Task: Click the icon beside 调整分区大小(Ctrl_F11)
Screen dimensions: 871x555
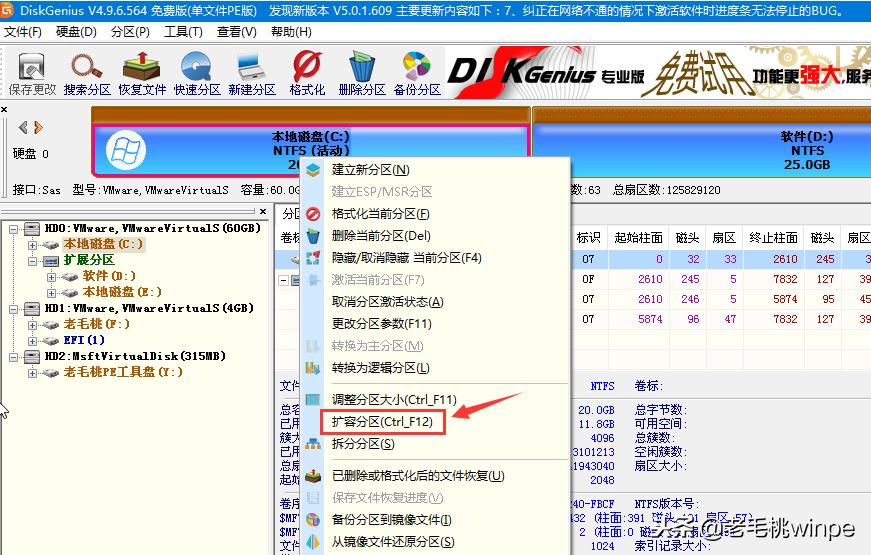Action: pyautogui.click(x=313, y=399)
